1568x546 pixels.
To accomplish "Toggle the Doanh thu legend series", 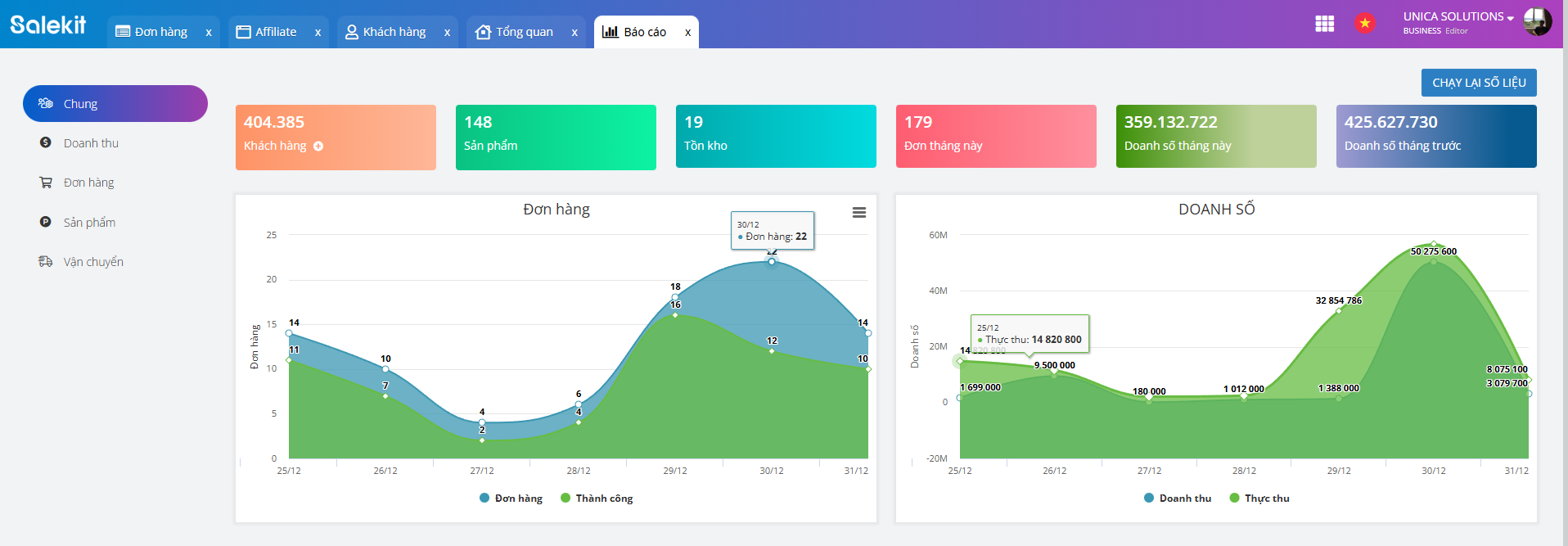I will [1178, 499].
